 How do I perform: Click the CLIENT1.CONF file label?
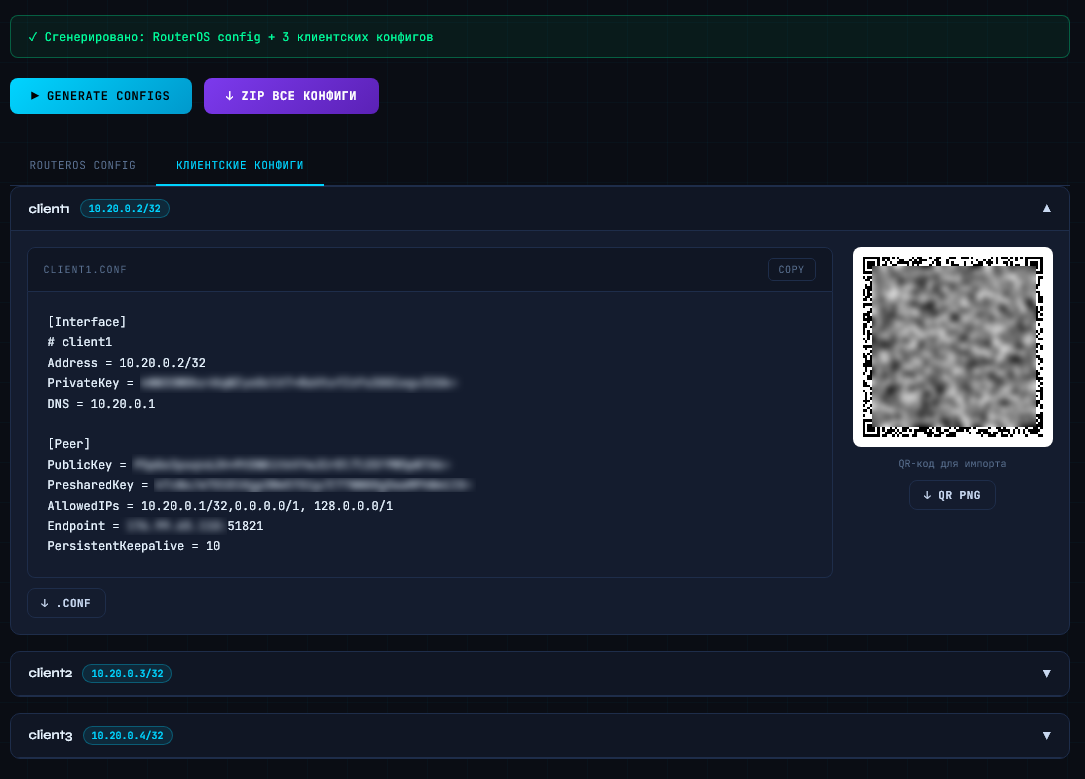(x=85, y=270)
